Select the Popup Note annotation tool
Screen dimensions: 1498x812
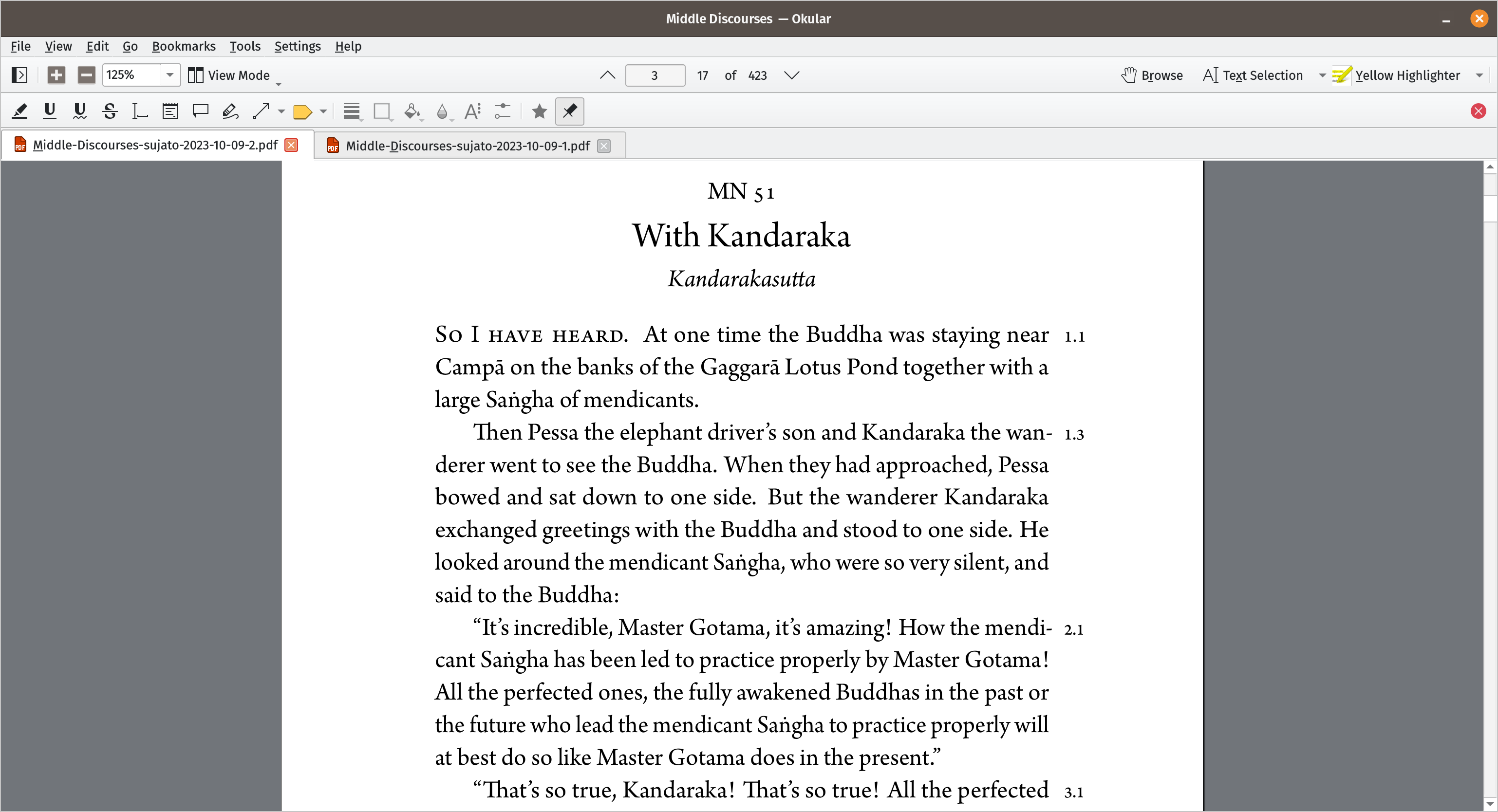point(200,111)
